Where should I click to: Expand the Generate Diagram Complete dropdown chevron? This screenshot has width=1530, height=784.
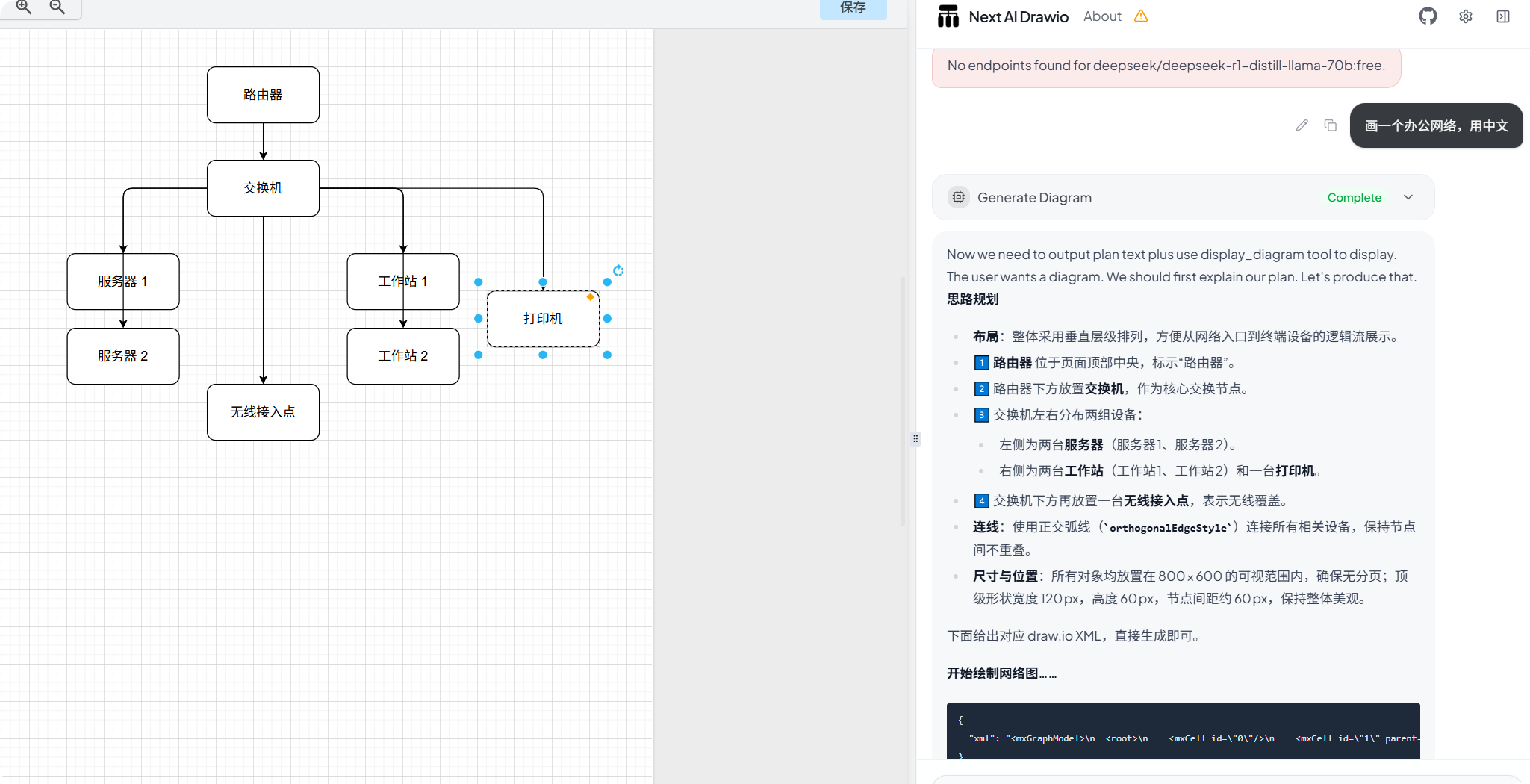tap(1408, 197)
